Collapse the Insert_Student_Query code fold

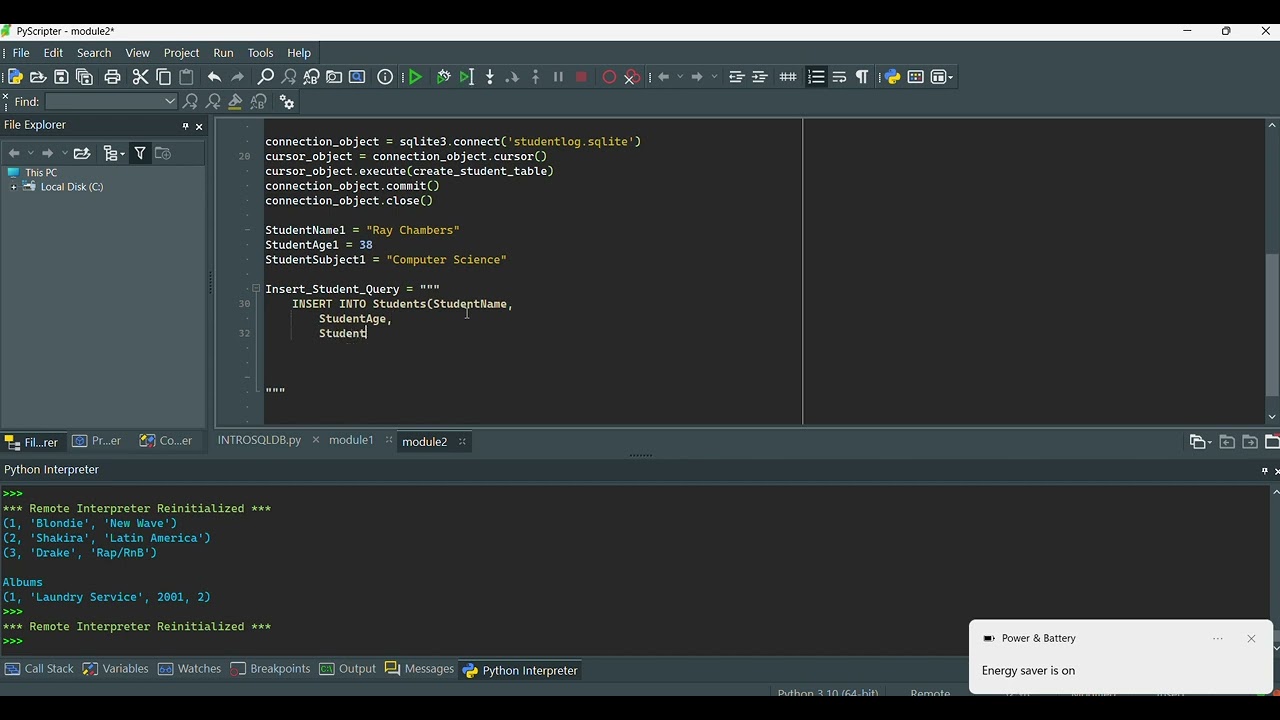[x=255, y=289]
